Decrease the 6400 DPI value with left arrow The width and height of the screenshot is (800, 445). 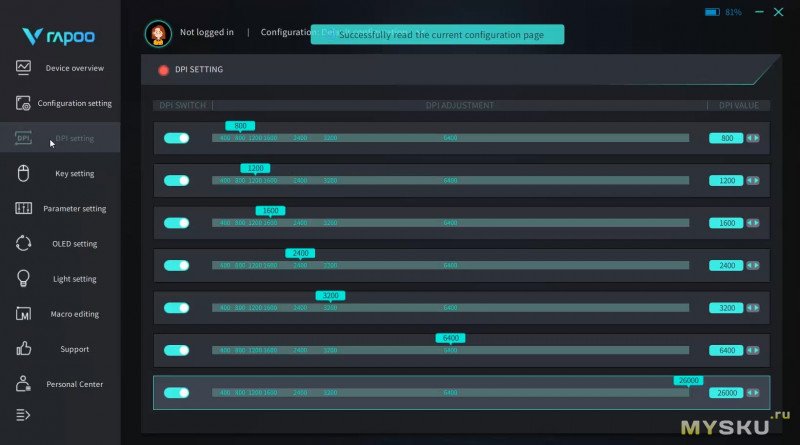tap(749, 351)
